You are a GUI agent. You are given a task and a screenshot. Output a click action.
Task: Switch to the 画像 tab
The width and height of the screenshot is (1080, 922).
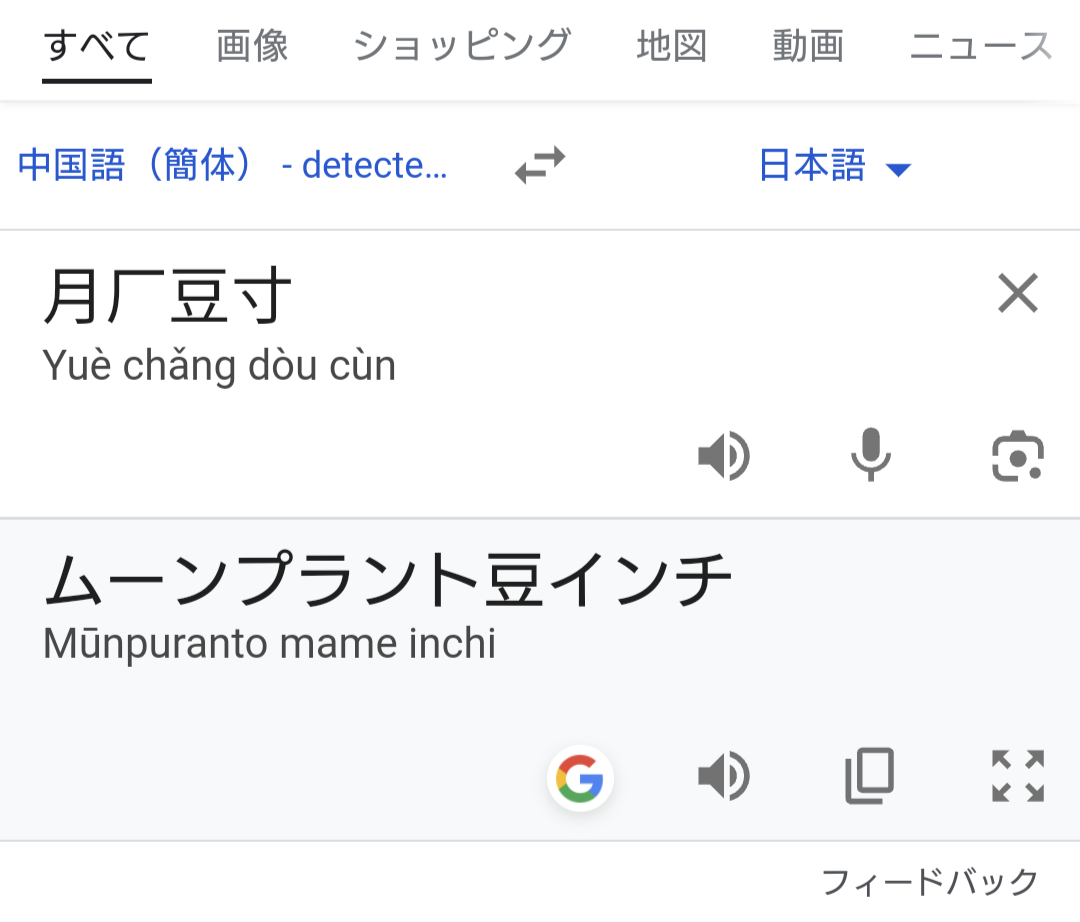252,46
